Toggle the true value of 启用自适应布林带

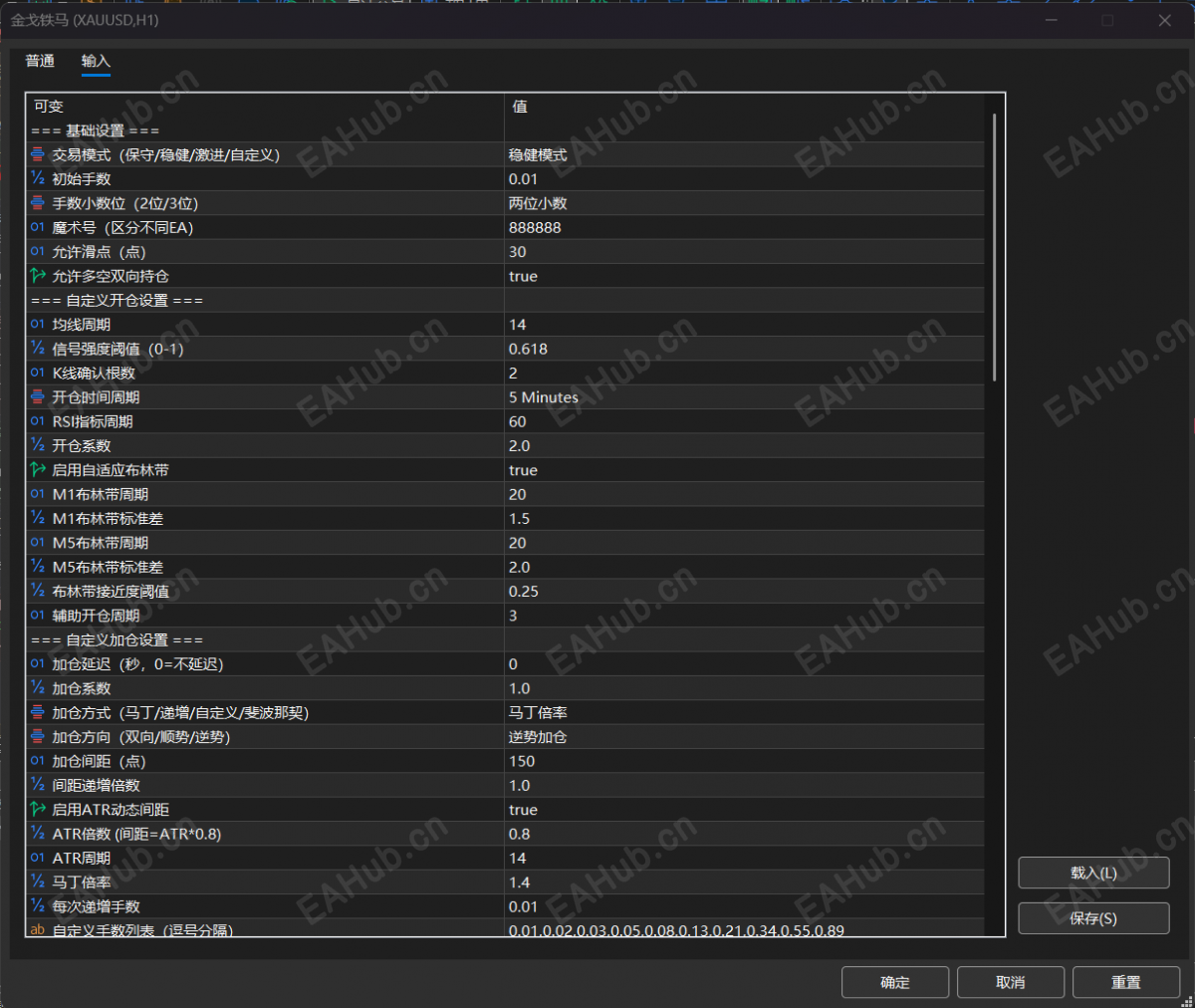744,470
